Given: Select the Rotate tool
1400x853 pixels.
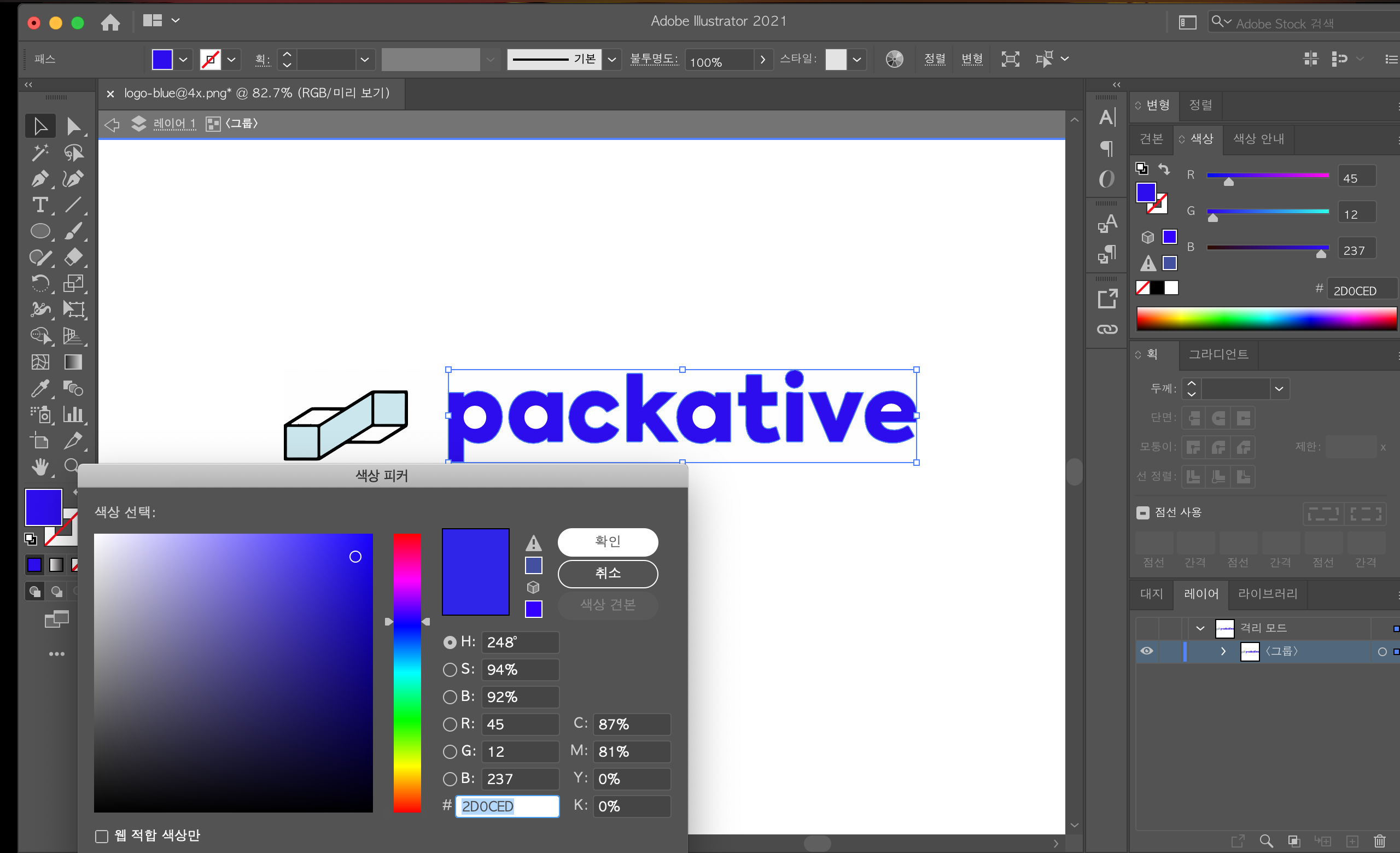Looking at the screenshot, I should (40, 283).
